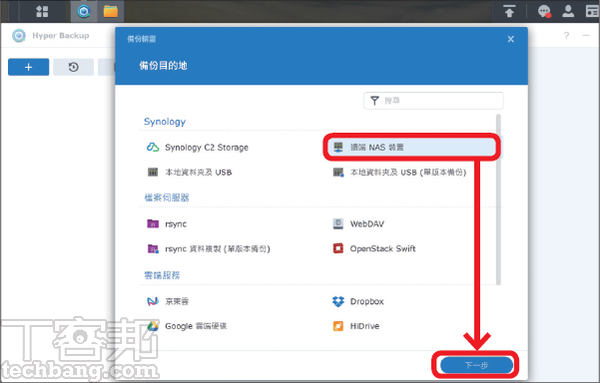Choose rsync 資料複製 (單版本備份) option
Screen dimensions: 600x383
click(217, 249)
